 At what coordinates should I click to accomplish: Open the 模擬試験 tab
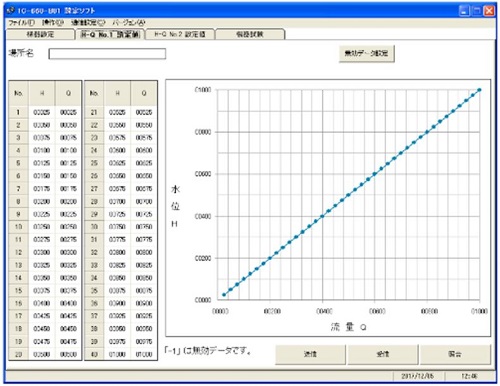(250, 34)
